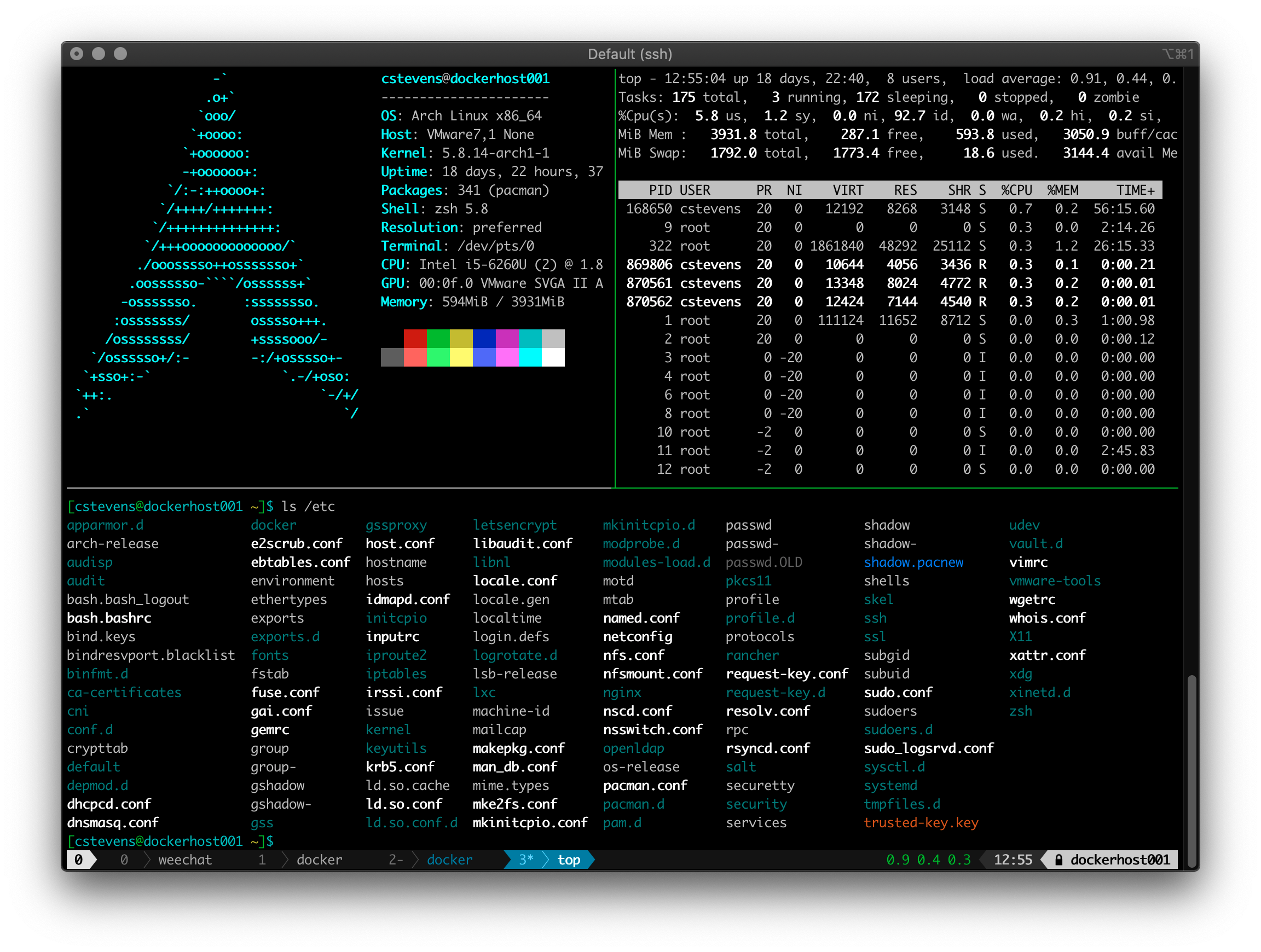Click the MiB Swap line in top
1261x952 pixels.
click(897, 153)
